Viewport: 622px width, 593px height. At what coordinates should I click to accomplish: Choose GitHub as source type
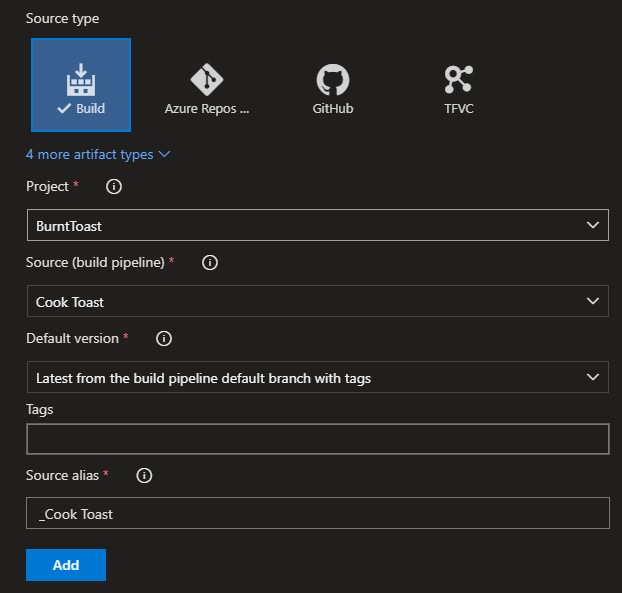click(x=333, y=89)
